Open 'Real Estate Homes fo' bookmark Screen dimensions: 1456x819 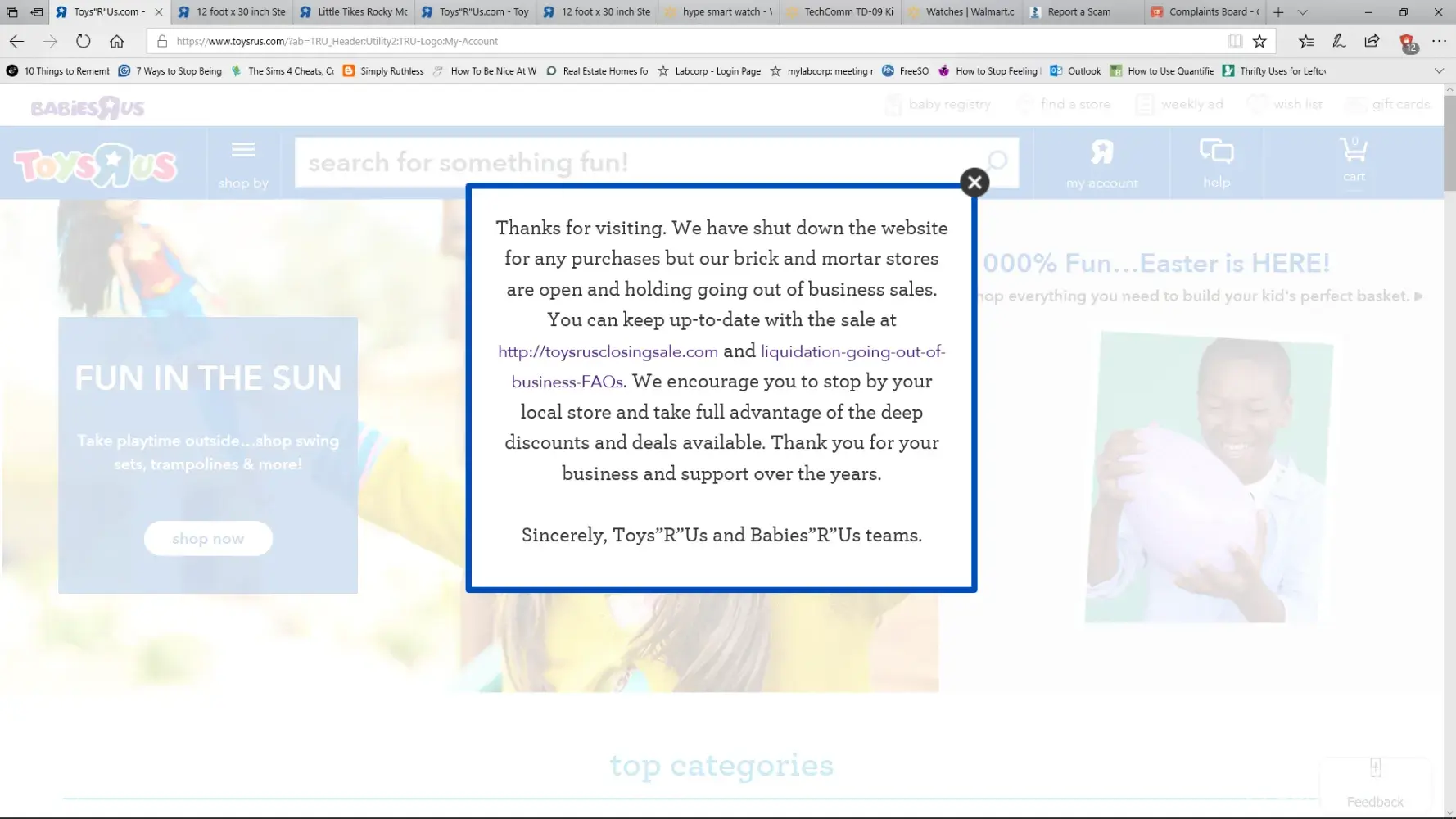tap(597, 71)
